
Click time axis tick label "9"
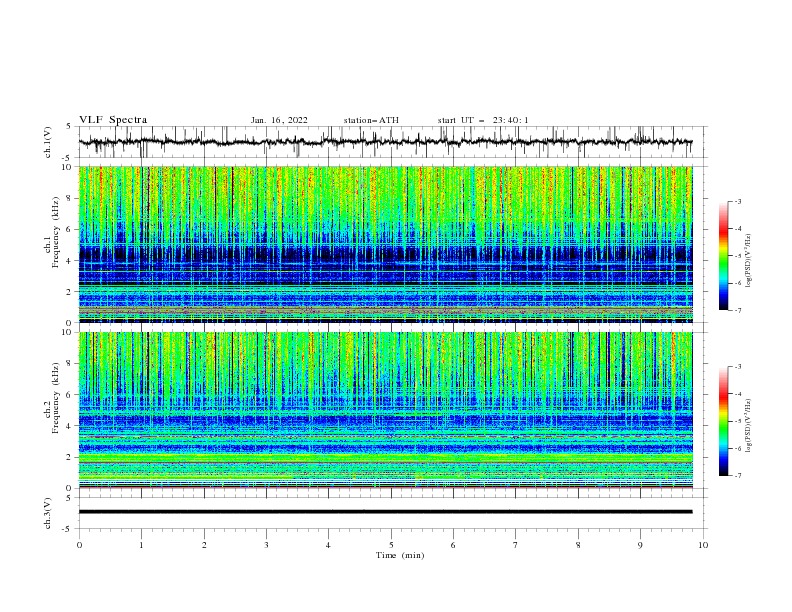[640, 545]
